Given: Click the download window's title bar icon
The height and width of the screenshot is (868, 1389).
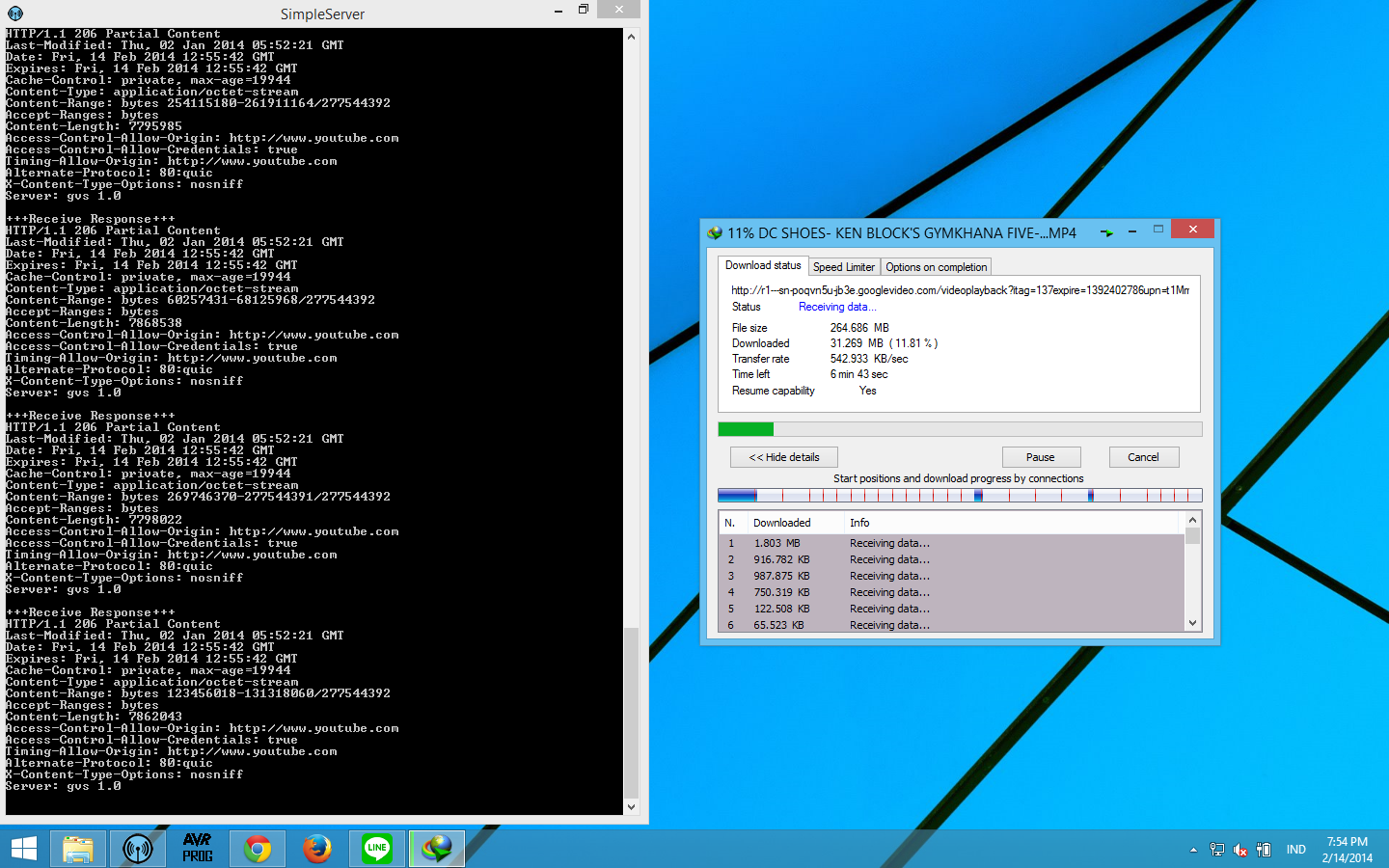Looking at the screenshot, I should coord(715,232).
